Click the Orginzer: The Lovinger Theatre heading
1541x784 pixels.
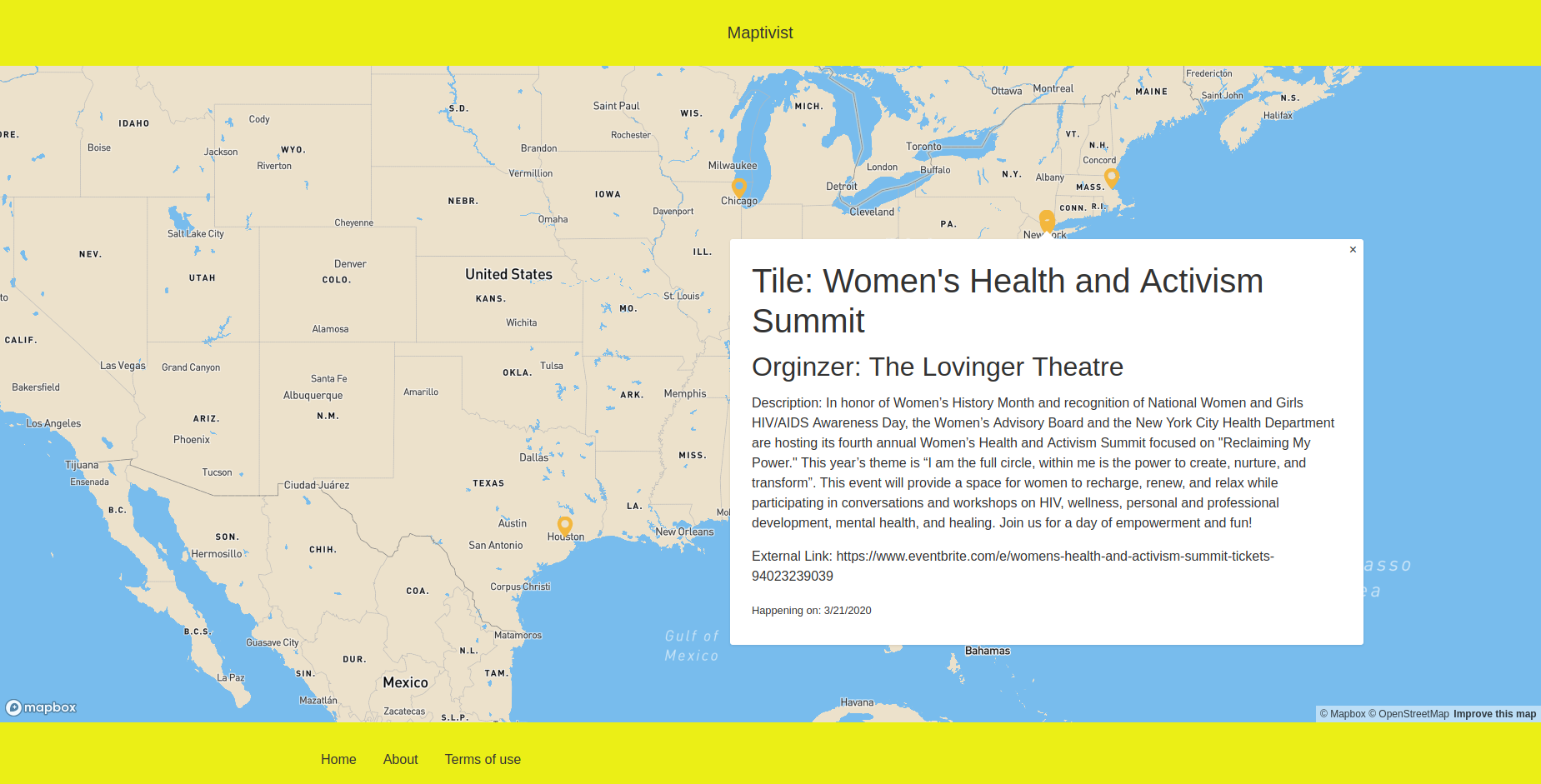pyautogui.click(x=938, y=367)
